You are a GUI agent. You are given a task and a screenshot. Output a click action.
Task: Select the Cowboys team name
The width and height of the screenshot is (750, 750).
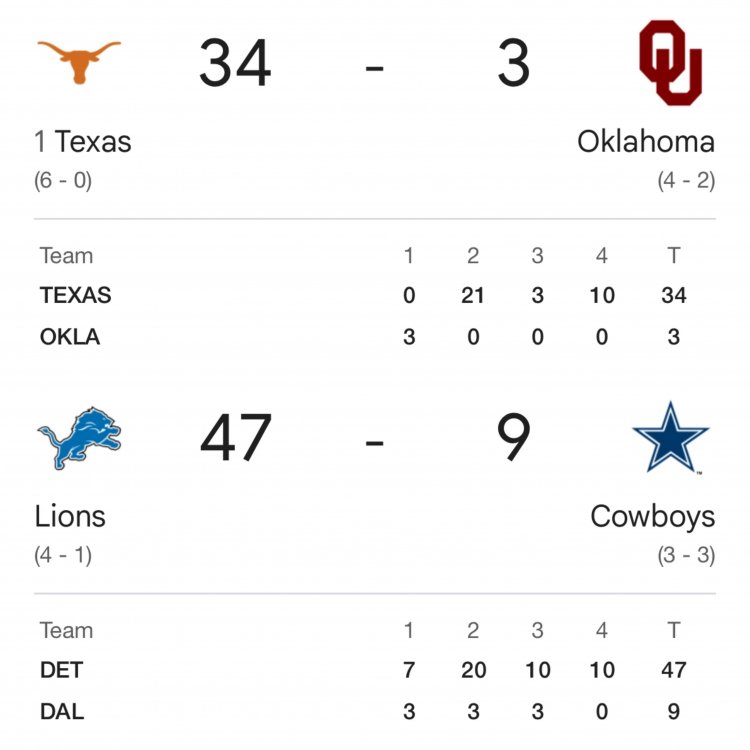652,516
